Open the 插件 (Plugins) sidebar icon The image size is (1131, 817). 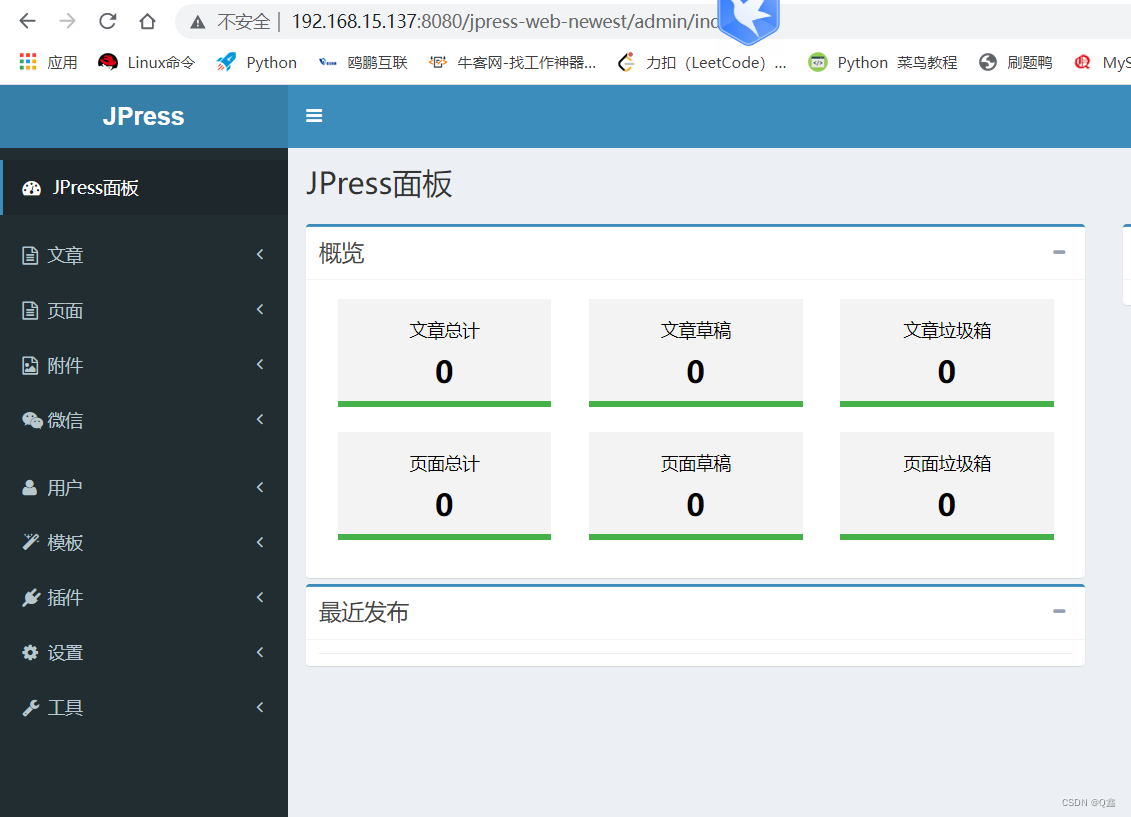30,597
